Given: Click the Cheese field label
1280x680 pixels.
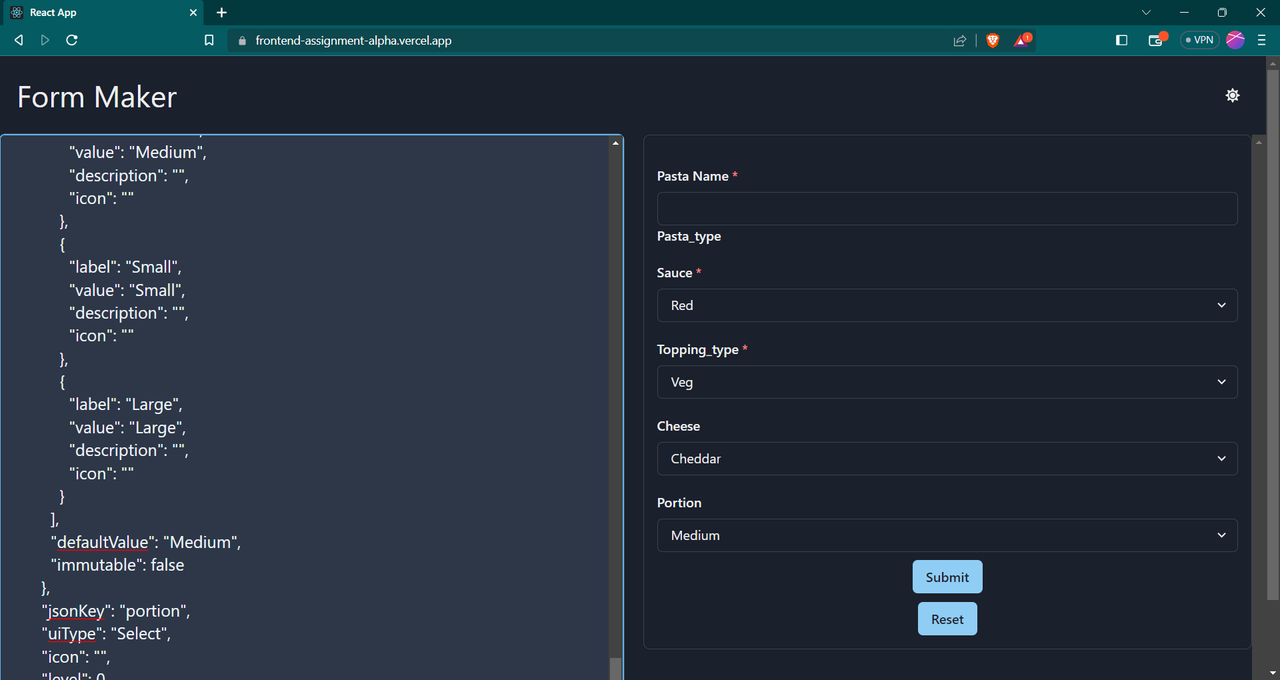Looking at the screenshot, I should pos(678,426).
